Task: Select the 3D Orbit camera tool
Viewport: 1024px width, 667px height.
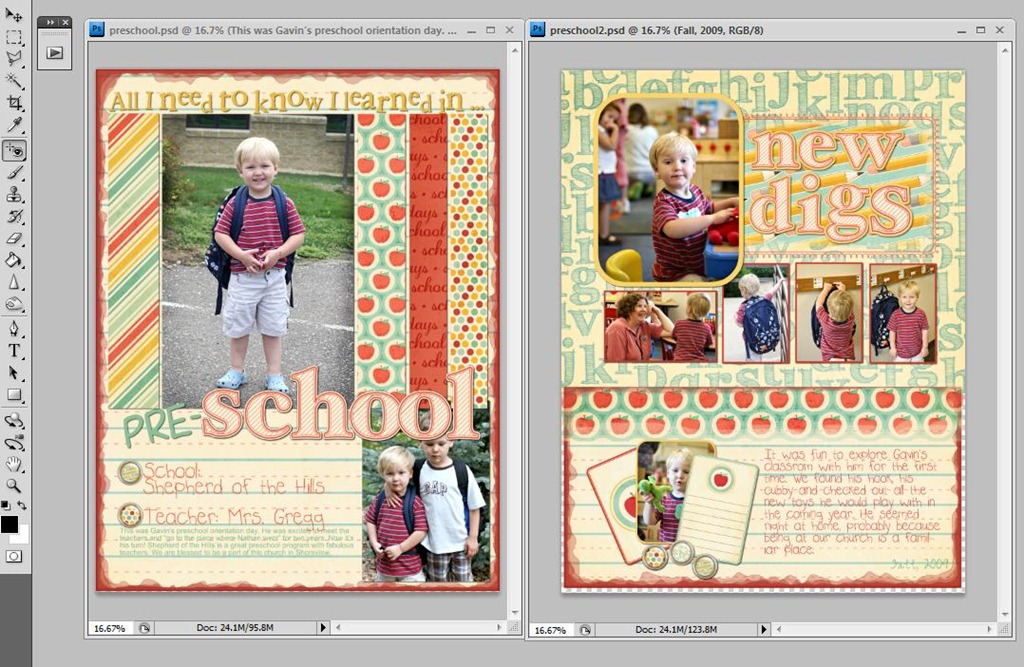Action: (14, 443)
